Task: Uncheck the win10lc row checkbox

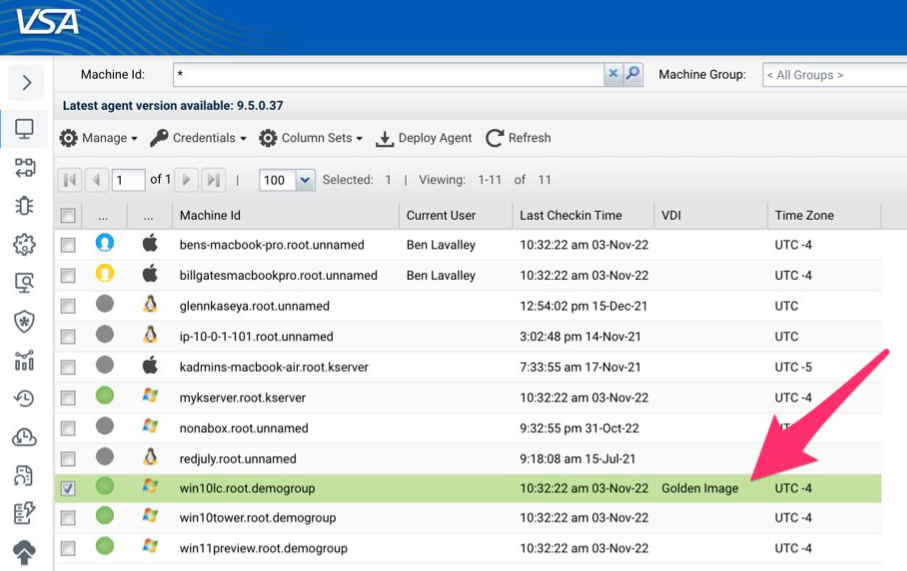Action: point(68,489)
